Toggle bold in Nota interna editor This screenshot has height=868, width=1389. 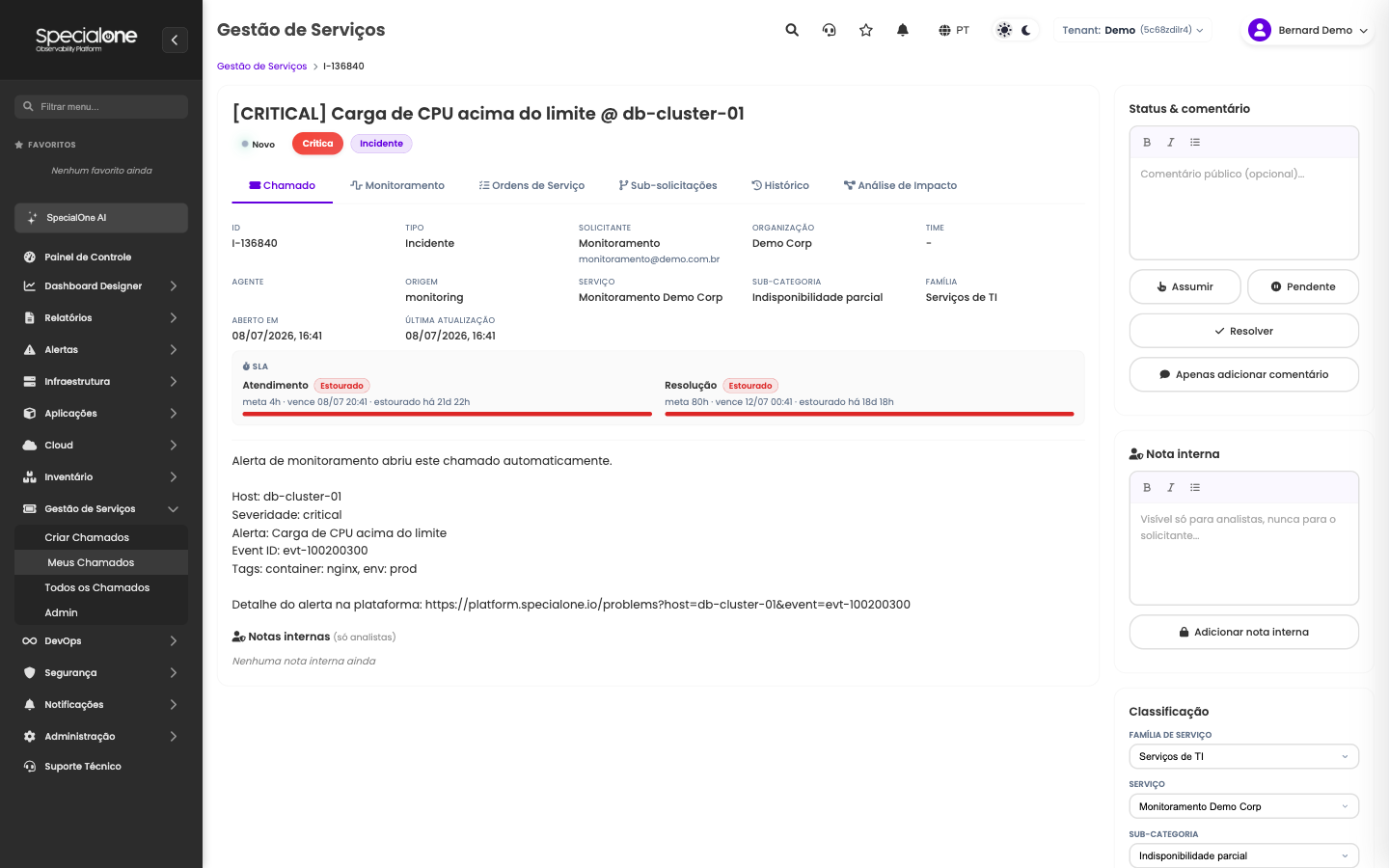click(1147, 487)
